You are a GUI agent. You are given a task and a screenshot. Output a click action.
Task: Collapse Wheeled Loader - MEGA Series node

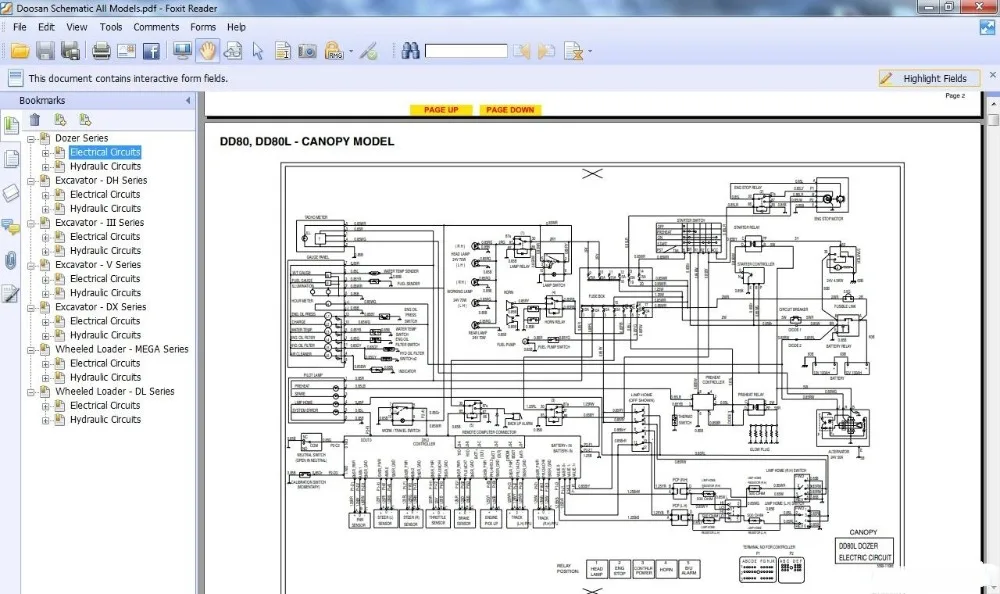[x=31, y=350]
